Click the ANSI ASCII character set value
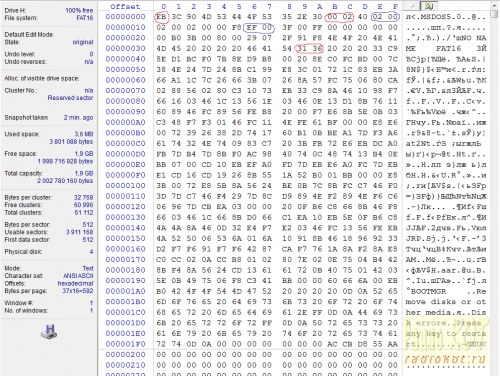The image size is (500, 376). [x=78, y=276]
